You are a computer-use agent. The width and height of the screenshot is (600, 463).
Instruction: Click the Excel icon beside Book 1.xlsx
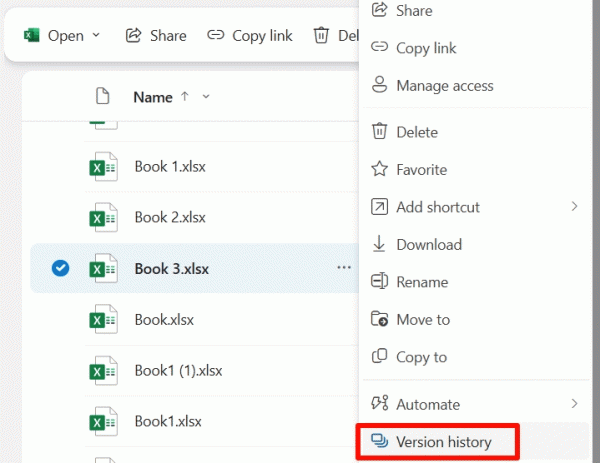point(99,167)
